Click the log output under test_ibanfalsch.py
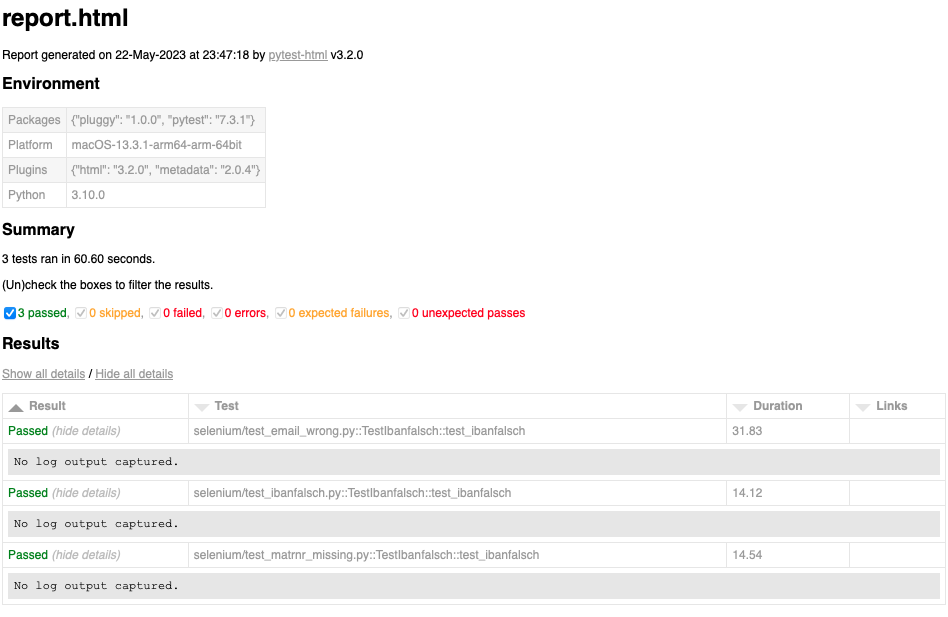This screenshot has height=617, width=948. (x=474, y=524)
